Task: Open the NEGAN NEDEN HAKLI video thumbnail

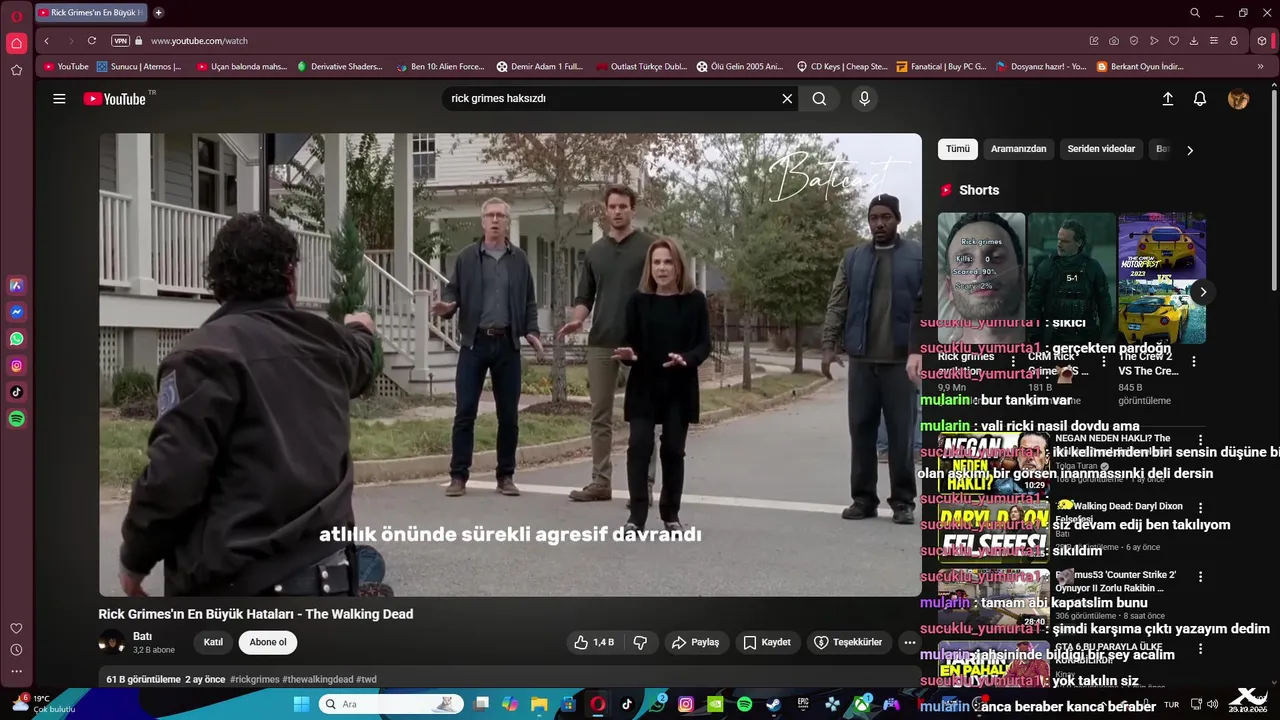Action: (x=993, y=463)
